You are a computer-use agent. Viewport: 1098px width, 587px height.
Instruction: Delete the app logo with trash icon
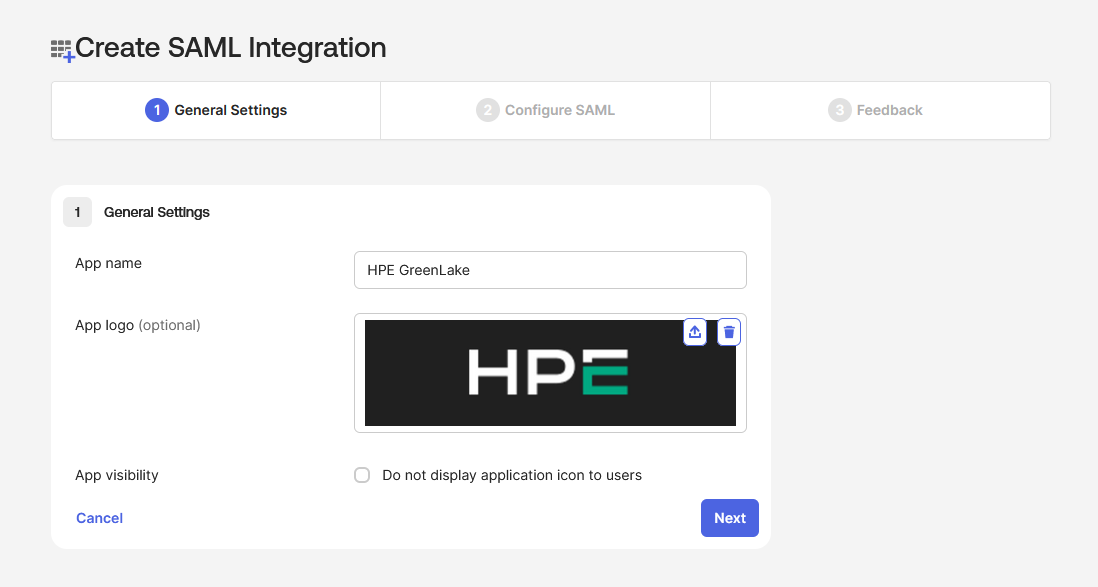point(729,332)
